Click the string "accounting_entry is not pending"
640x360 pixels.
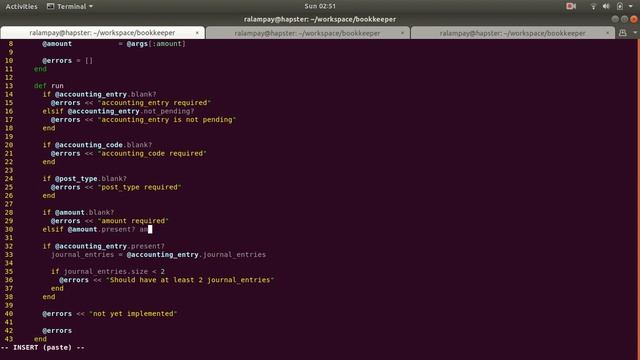[x=167, y=120]
